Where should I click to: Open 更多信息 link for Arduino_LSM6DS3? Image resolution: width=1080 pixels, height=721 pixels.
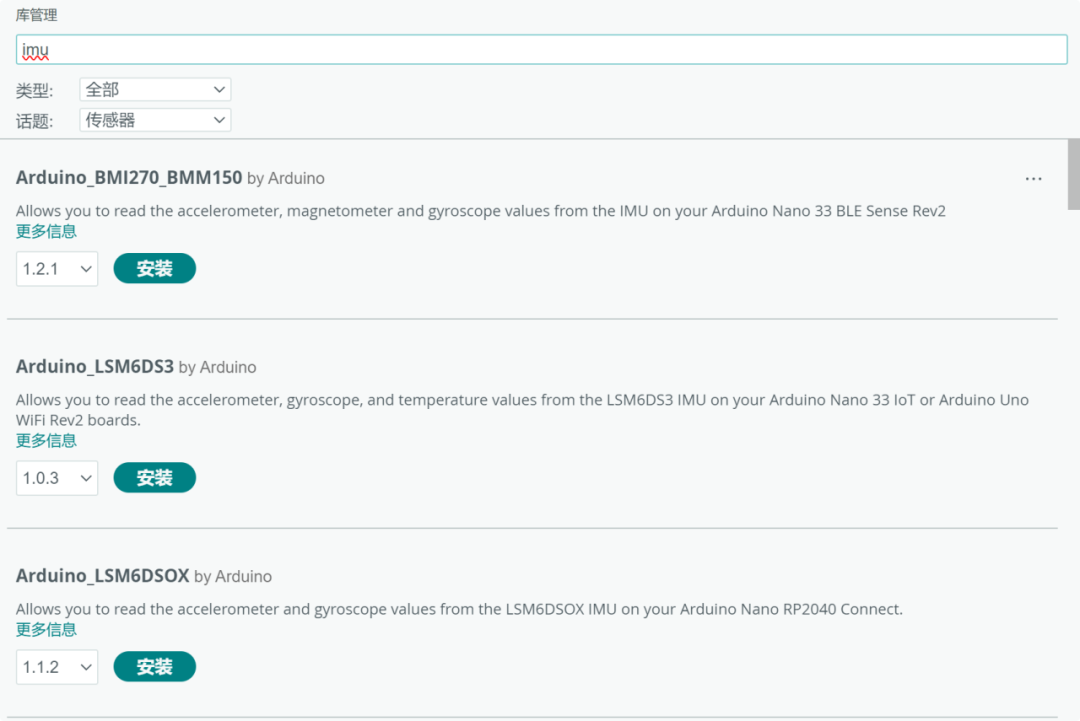46,440
